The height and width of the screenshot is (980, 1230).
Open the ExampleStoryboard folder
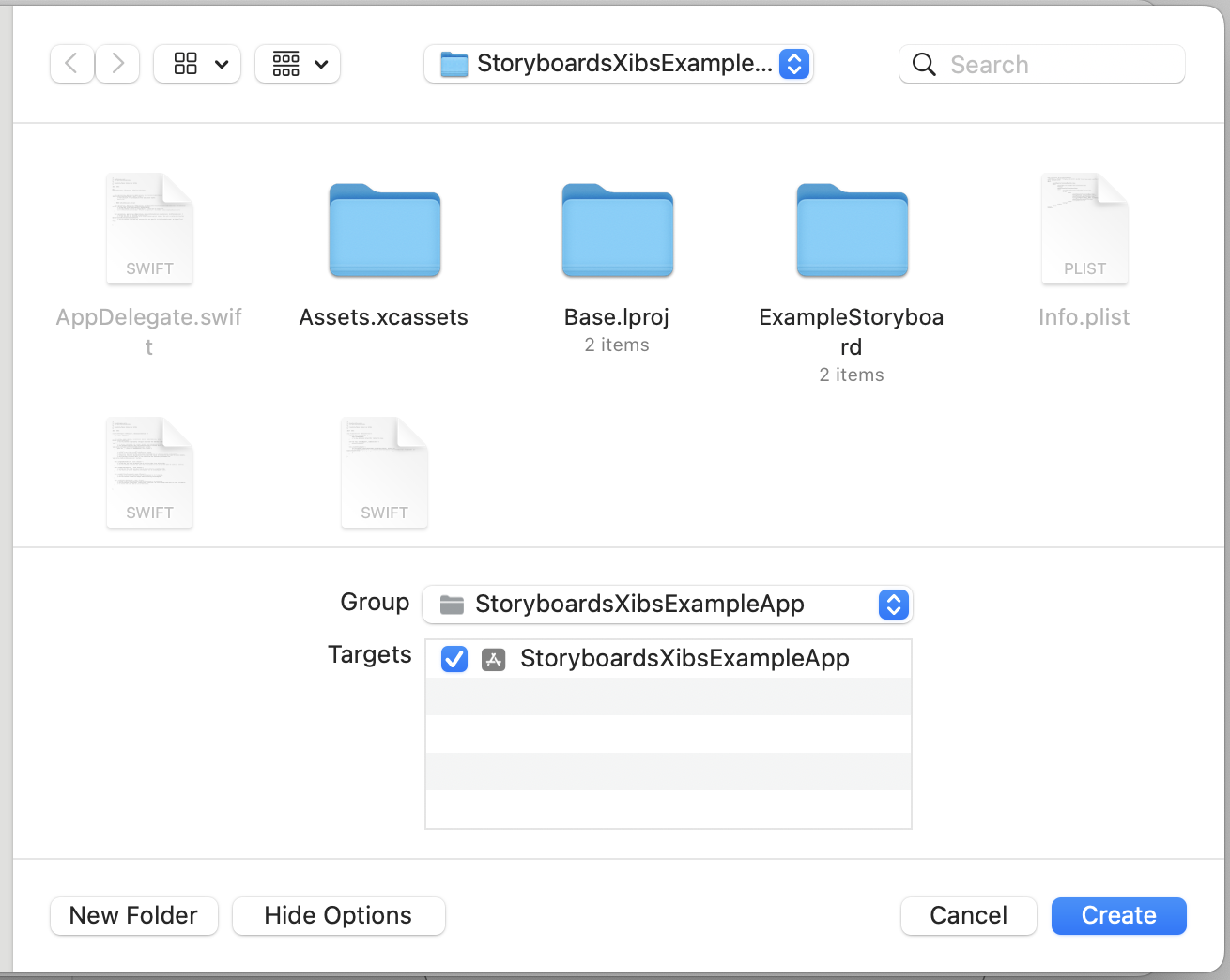[x=852, y=231]
